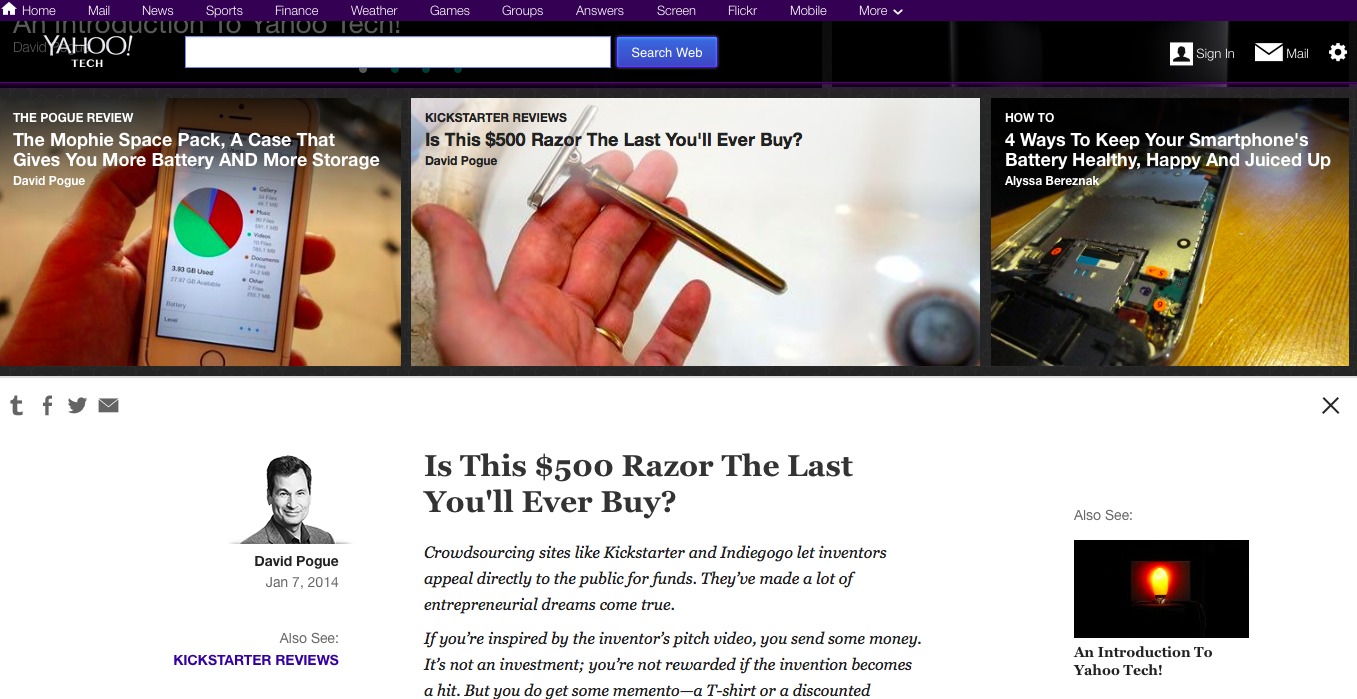The width and height of the screenshot is (1357, 699).
Task: Click the Search Web button
Action: tap(667, 52)
